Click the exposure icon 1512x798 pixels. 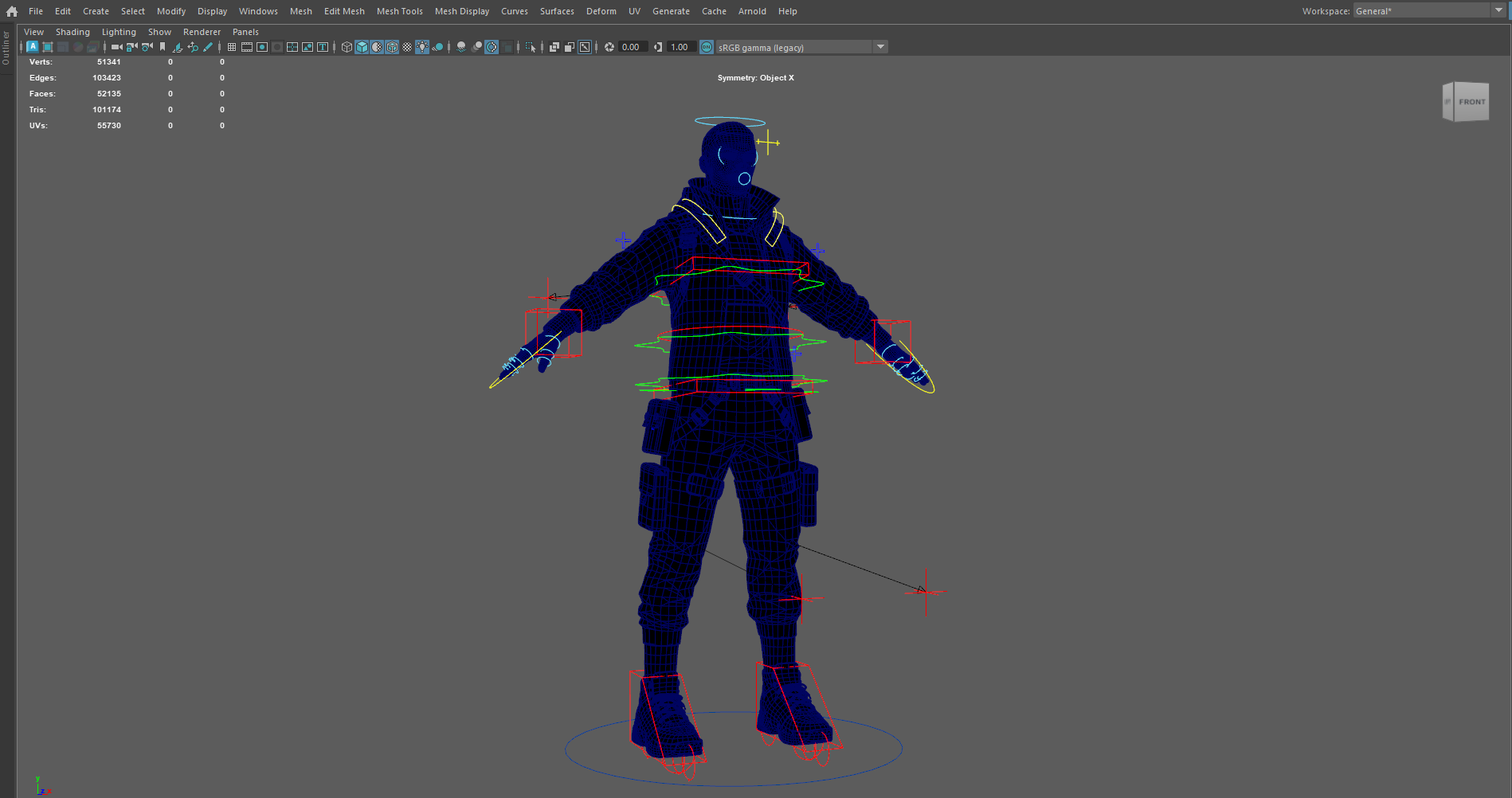coord(609,47)
